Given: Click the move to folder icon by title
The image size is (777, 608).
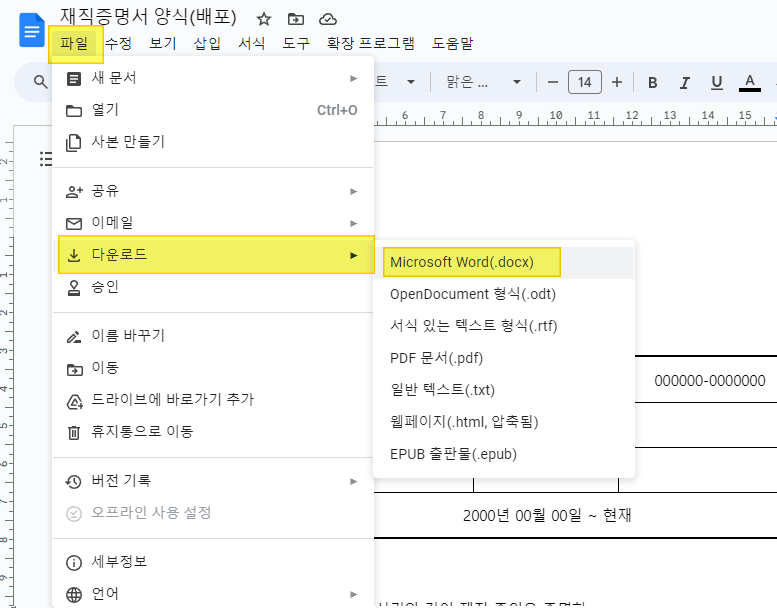Looking at the screenshot, I should click(296, 19).
